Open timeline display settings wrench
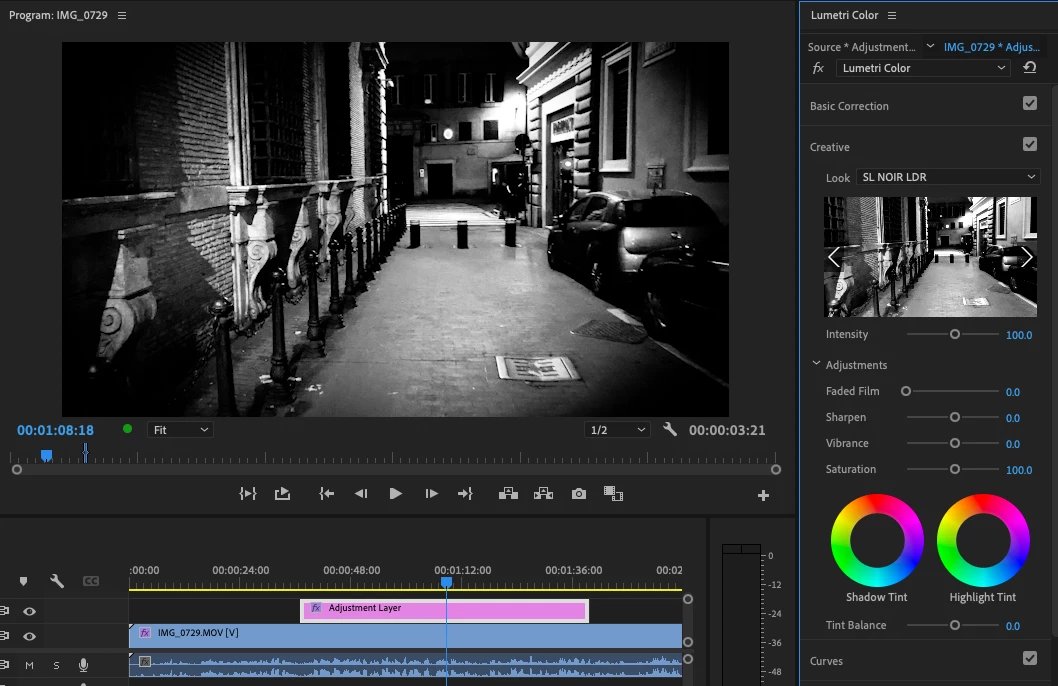 (57, 581)
